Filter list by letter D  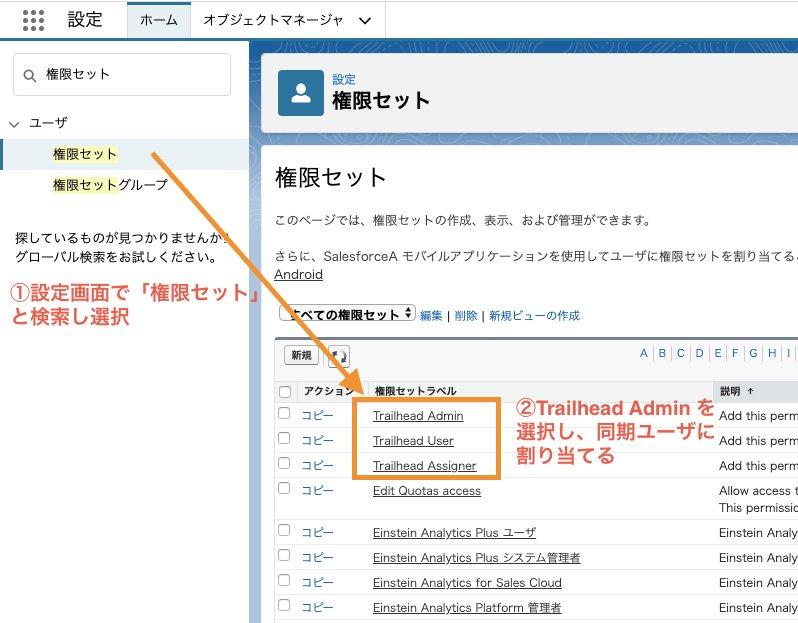point(699,353)
